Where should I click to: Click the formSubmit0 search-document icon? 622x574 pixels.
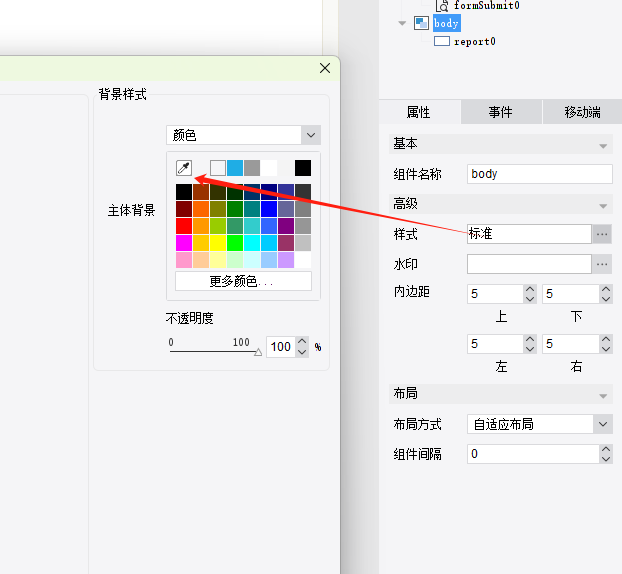click(442, 6)
